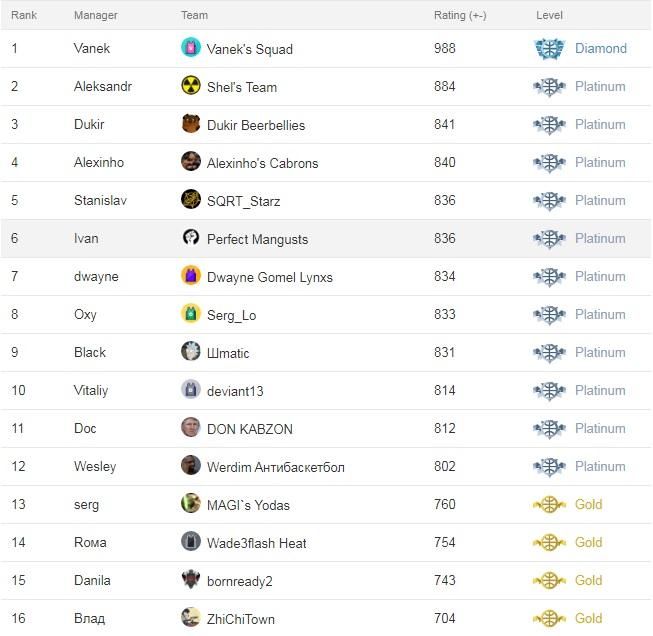The image size is (653, 636).
Task: Click the Manager column header
Action: point(95,15)
